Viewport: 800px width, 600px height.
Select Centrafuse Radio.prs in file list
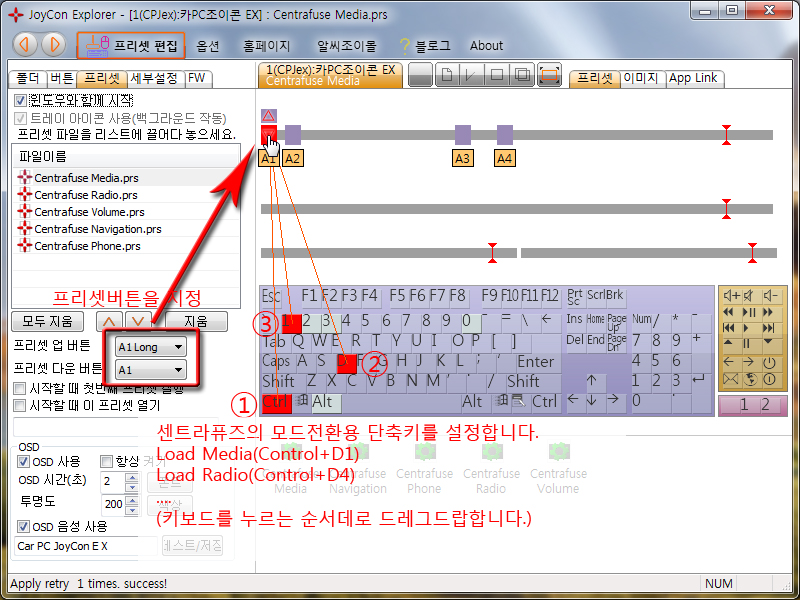[x=127, y=195]
